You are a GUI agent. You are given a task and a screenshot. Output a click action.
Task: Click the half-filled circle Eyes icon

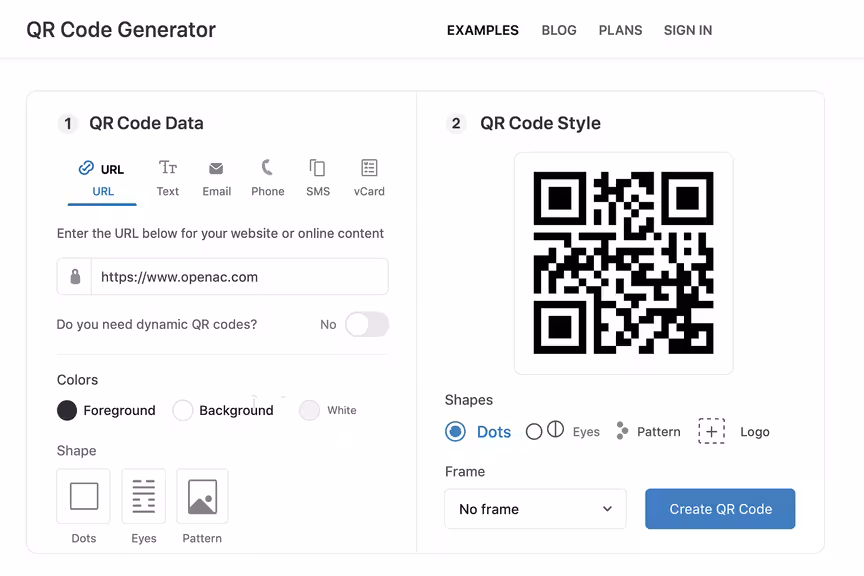coord(555,429)
